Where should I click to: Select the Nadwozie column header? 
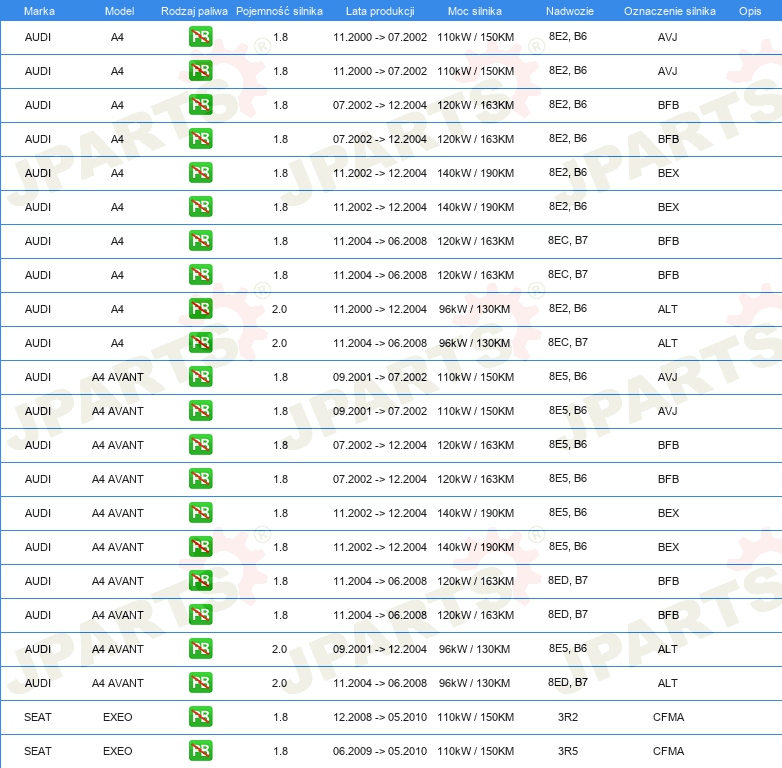569,11
